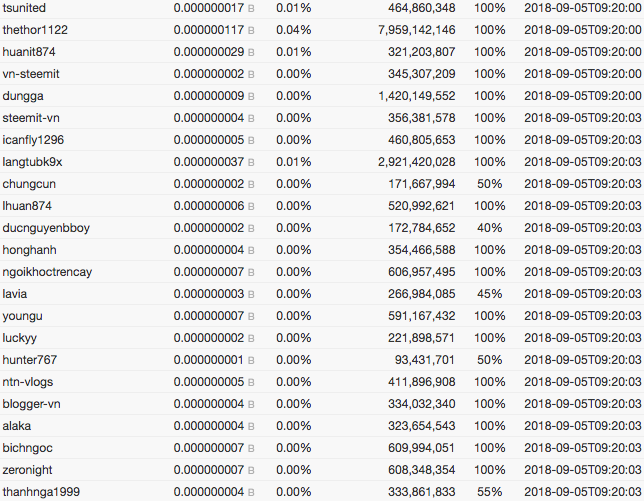Viewport: 644px width, 501px height.
Task: Open luckyy account name
Action: 20,338
